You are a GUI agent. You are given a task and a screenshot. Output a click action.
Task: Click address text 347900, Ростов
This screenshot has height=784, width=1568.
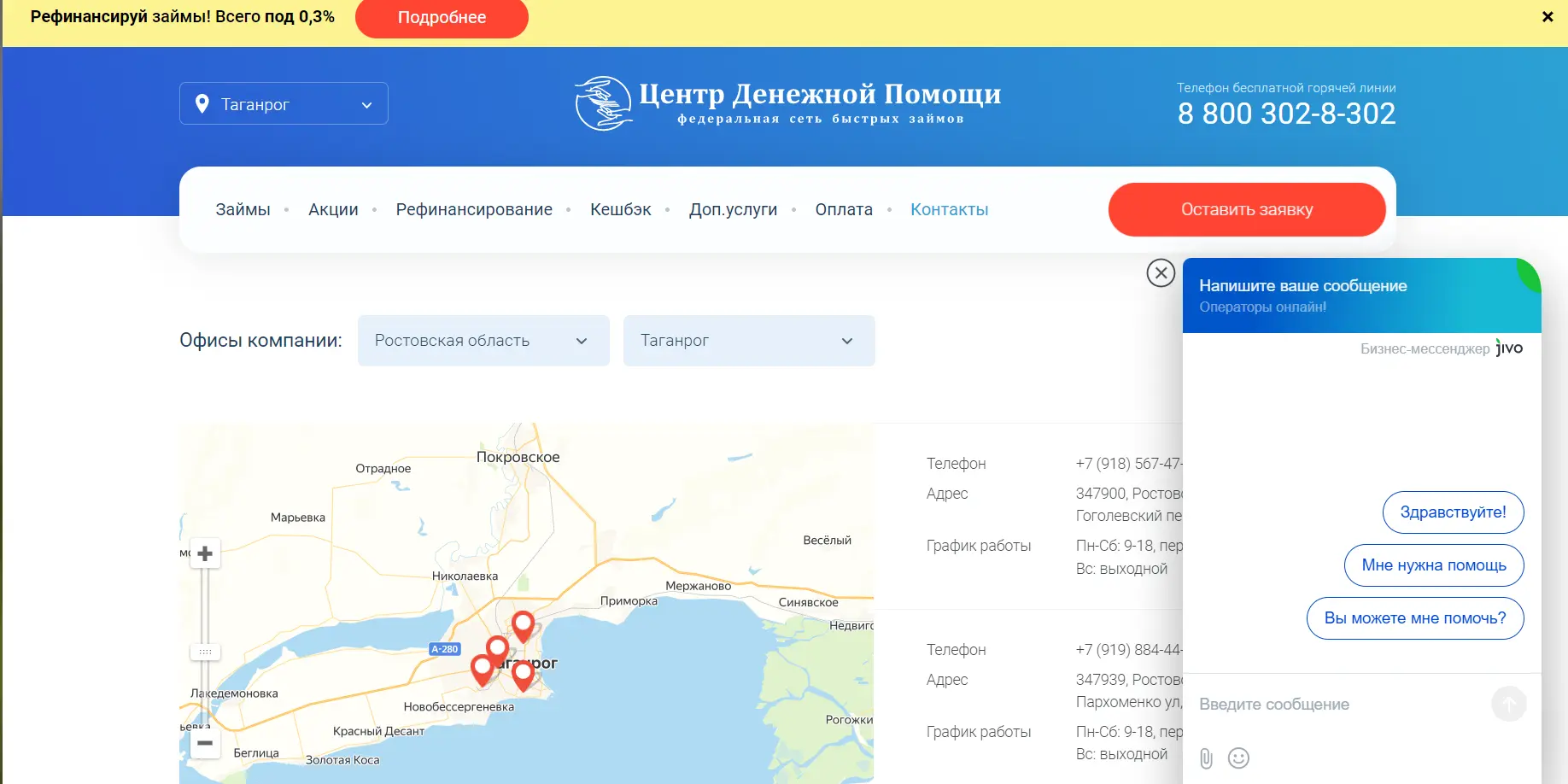point(1129,494)
